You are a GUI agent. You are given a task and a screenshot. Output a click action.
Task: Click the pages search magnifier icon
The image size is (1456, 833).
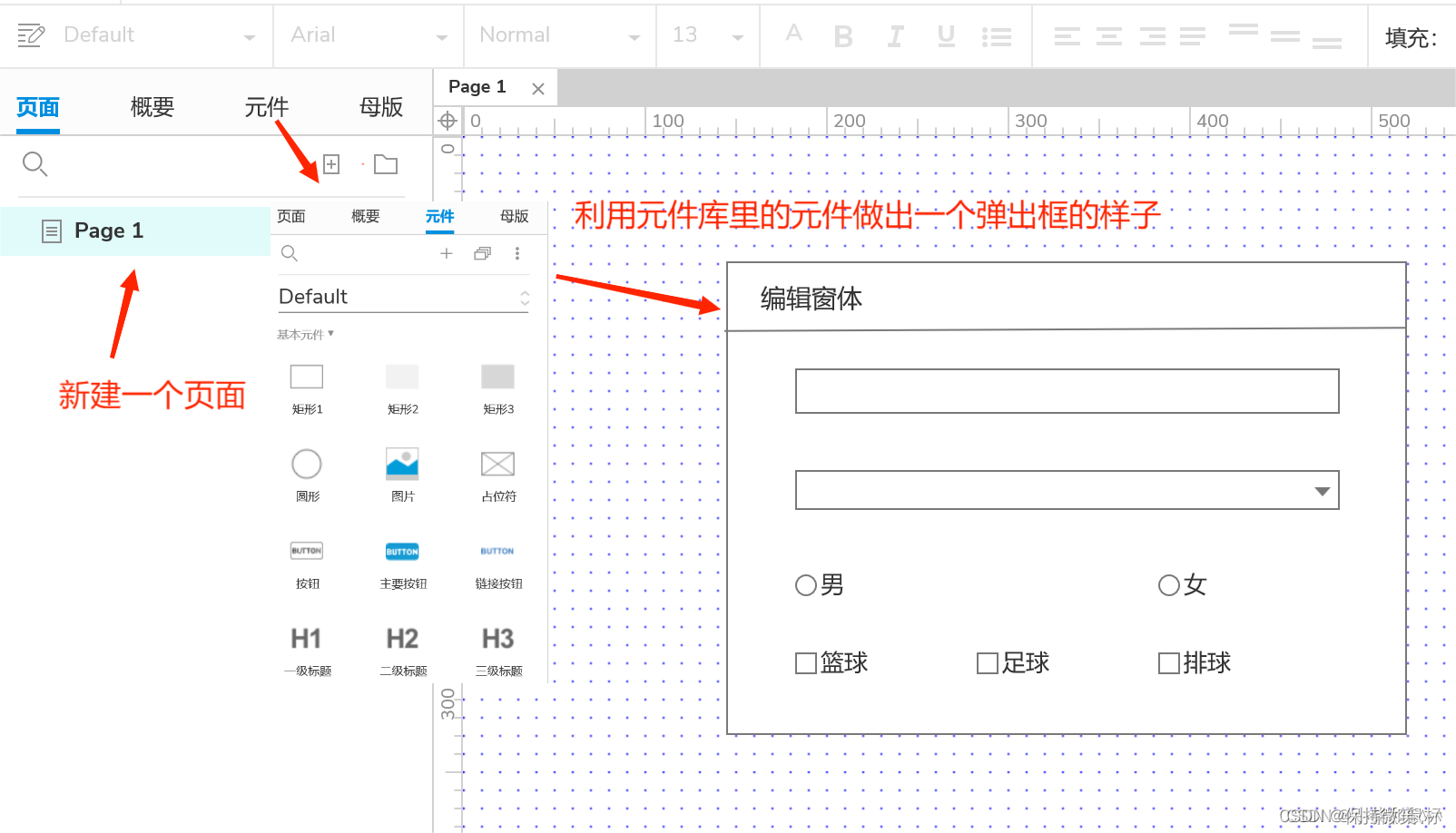[34, 164]
